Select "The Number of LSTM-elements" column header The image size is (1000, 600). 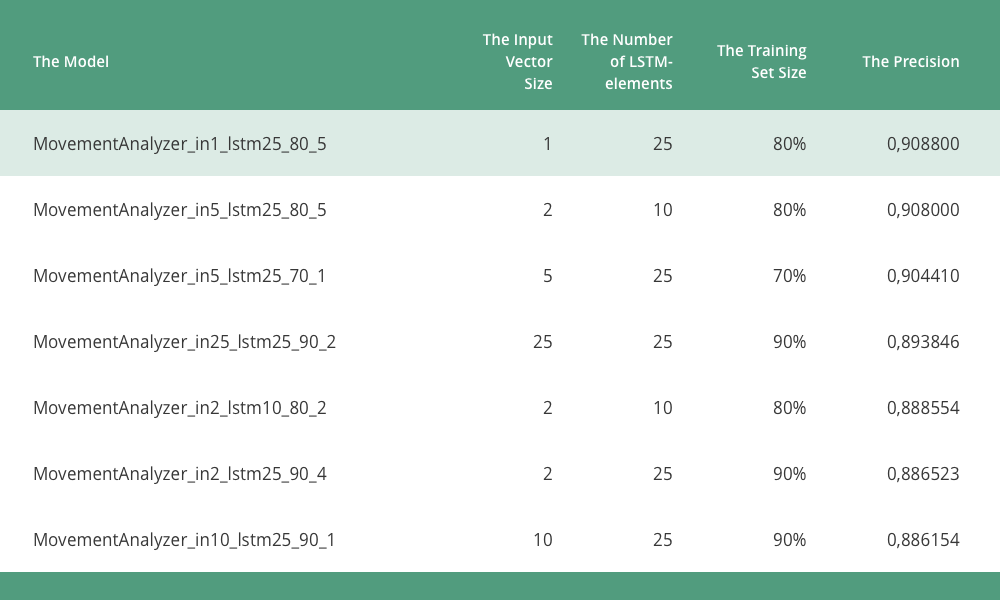click(627, 62)
